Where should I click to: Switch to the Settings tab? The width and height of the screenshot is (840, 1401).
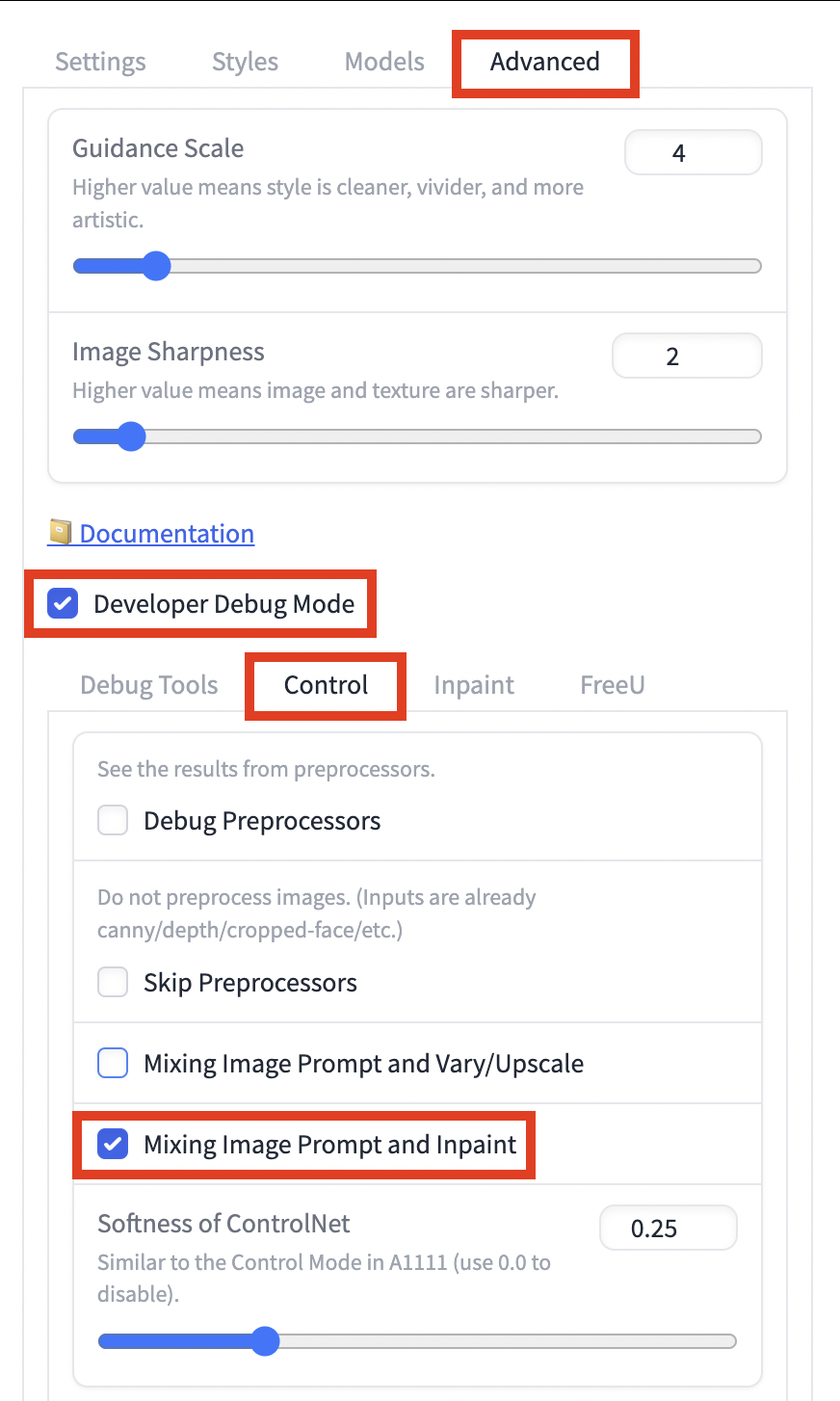pos(100,62)
